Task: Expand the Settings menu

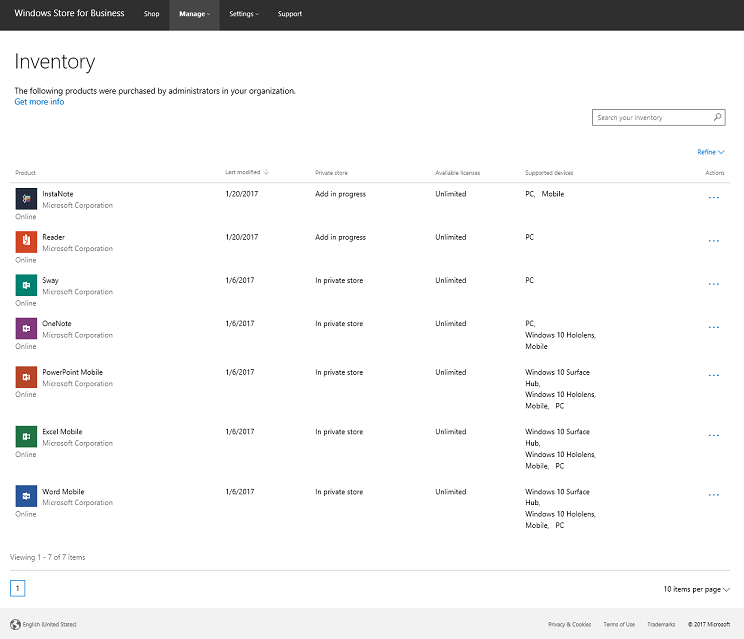Action: coord(244,14)
